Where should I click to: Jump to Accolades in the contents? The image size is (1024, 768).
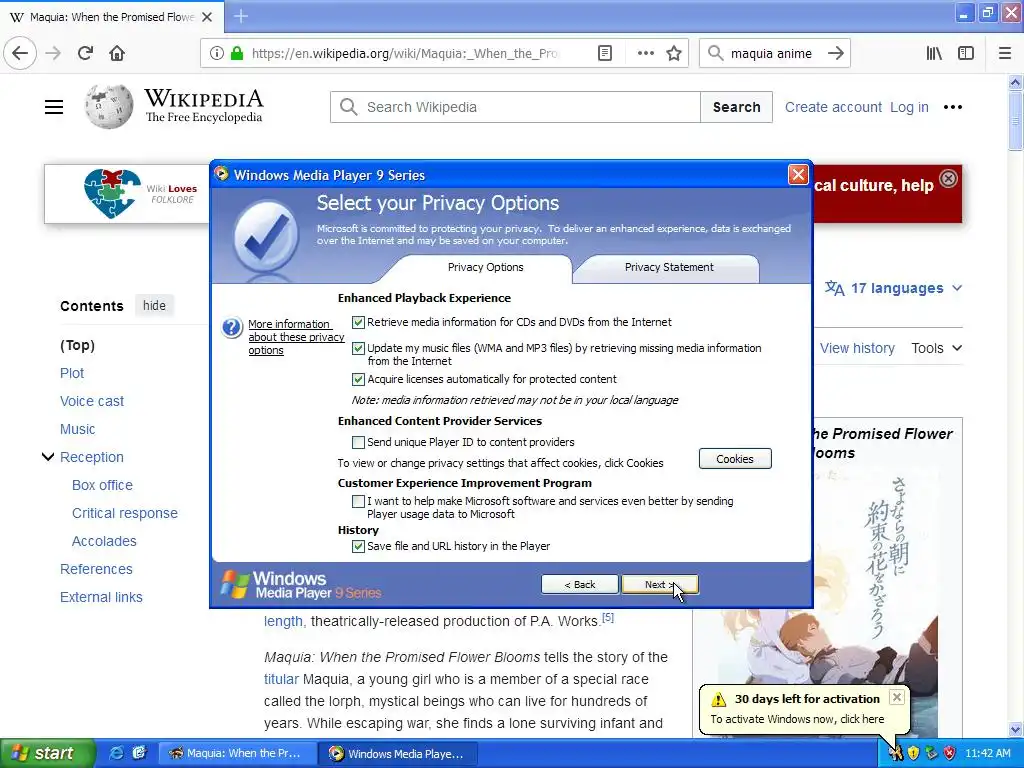click(104, 541)
